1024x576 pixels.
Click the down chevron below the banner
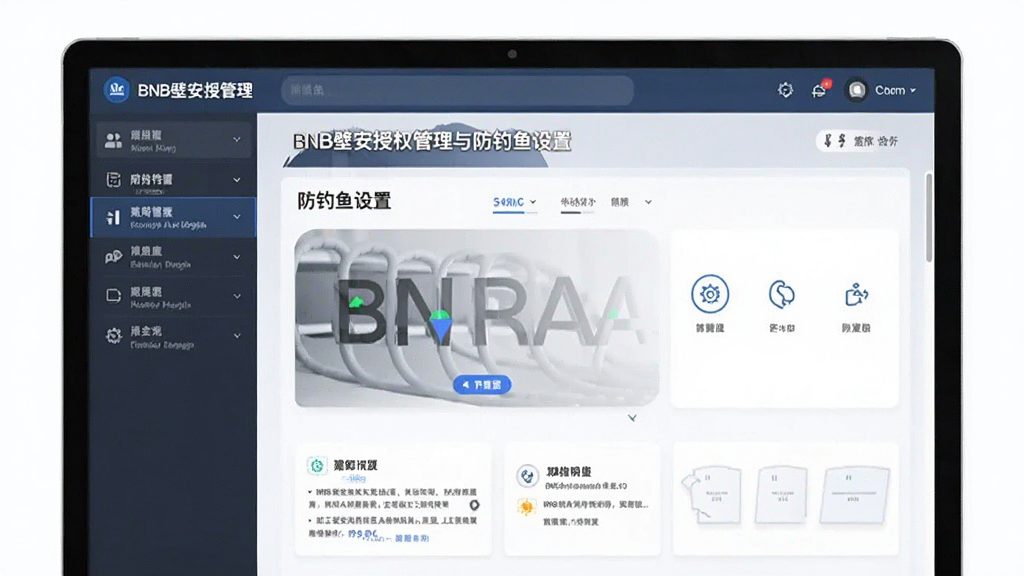tap(632, 418)
